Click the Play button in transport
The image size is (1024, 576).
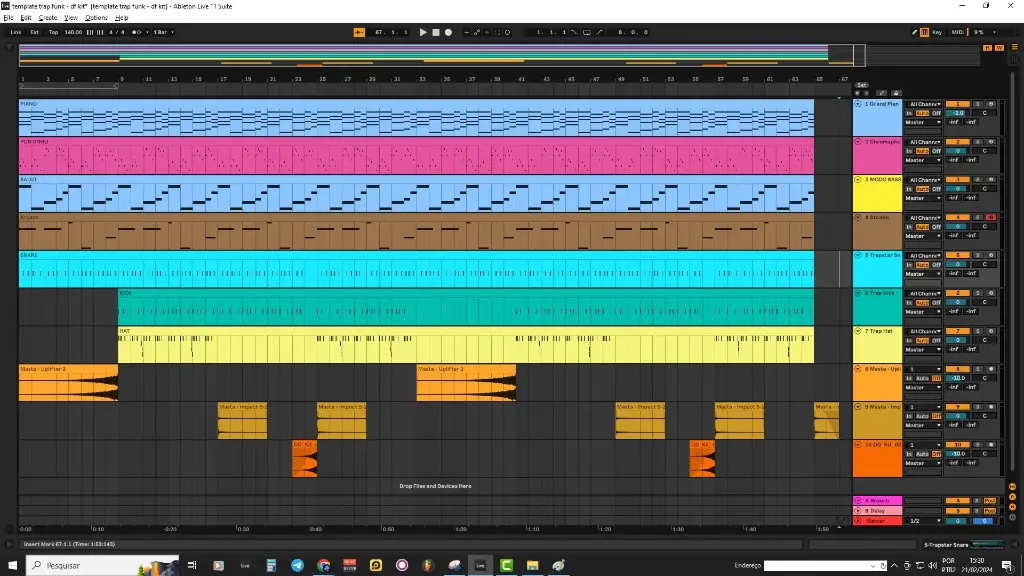[423, 32]
